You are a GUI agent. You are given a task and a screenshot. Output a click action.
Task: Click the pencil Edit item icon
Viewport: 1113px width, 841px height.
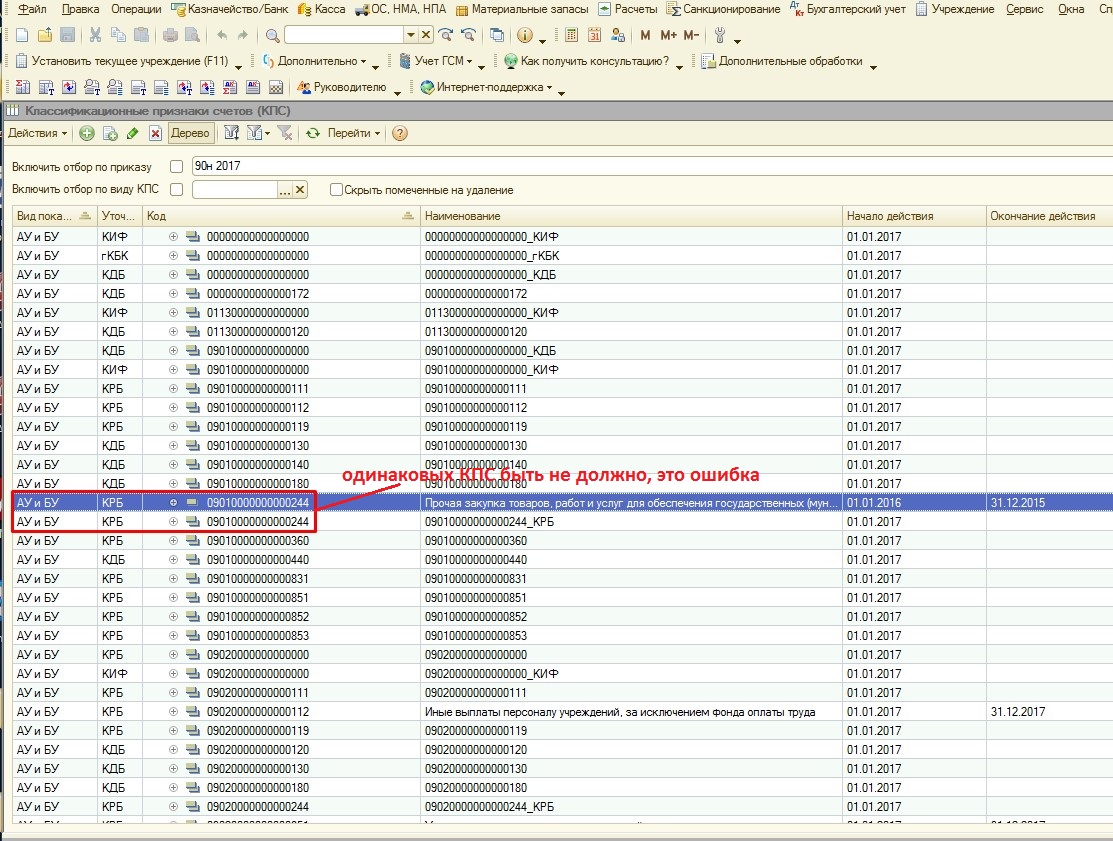pos(132,133)
